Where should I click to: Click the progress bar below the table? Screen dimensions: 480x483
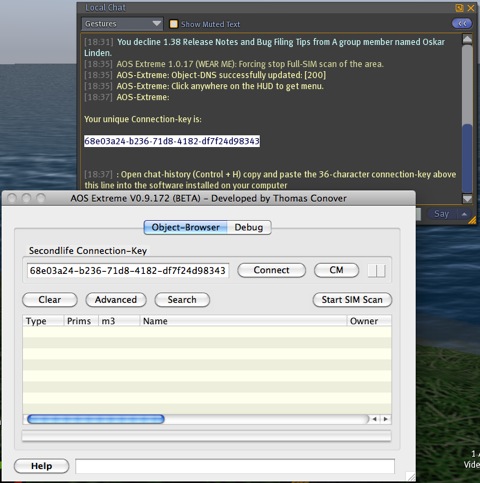coord(206,436)
